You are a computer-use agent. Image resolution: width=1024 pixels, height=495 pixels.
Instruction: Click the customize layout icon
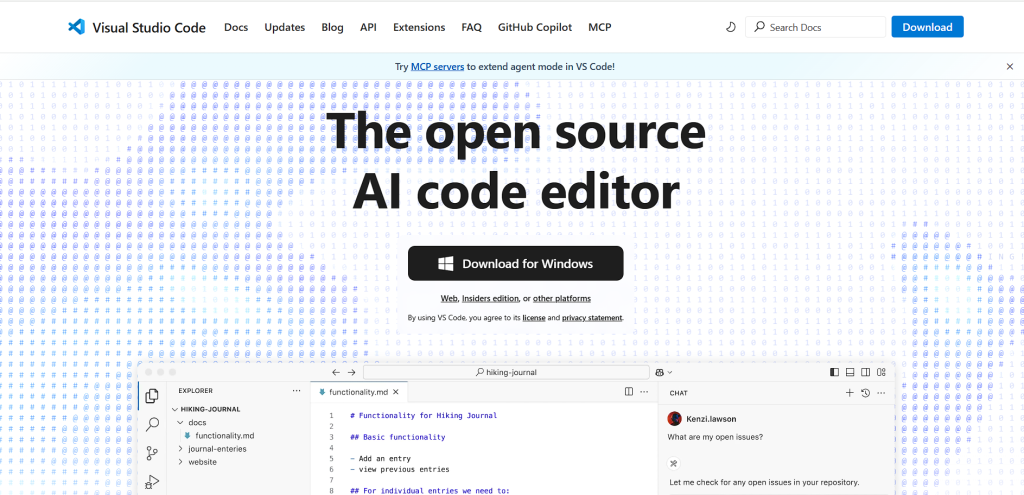pos(882,372)
